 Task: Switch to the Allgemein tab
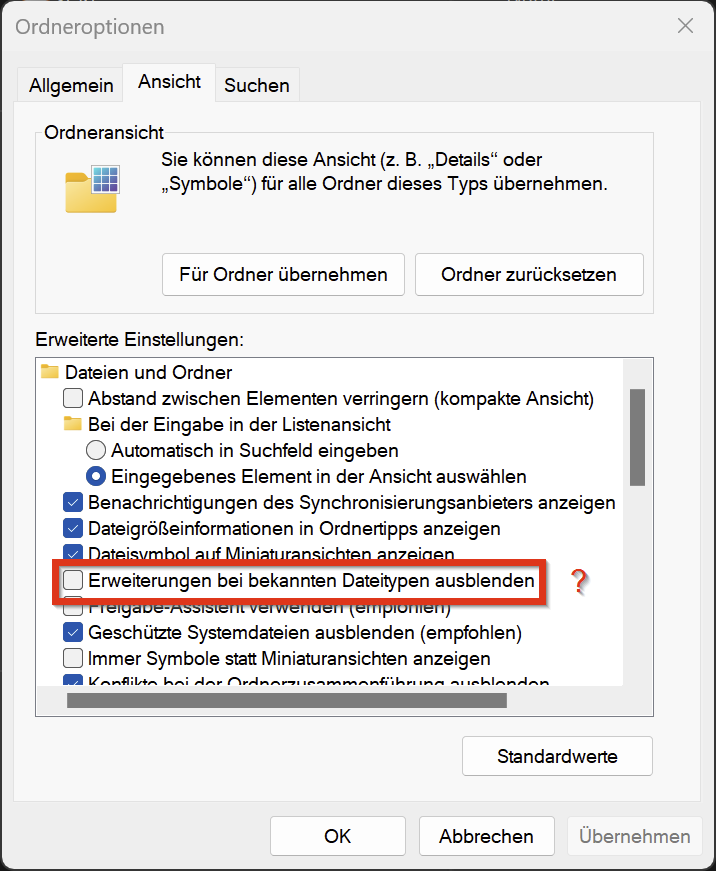[x=71, y=85]
